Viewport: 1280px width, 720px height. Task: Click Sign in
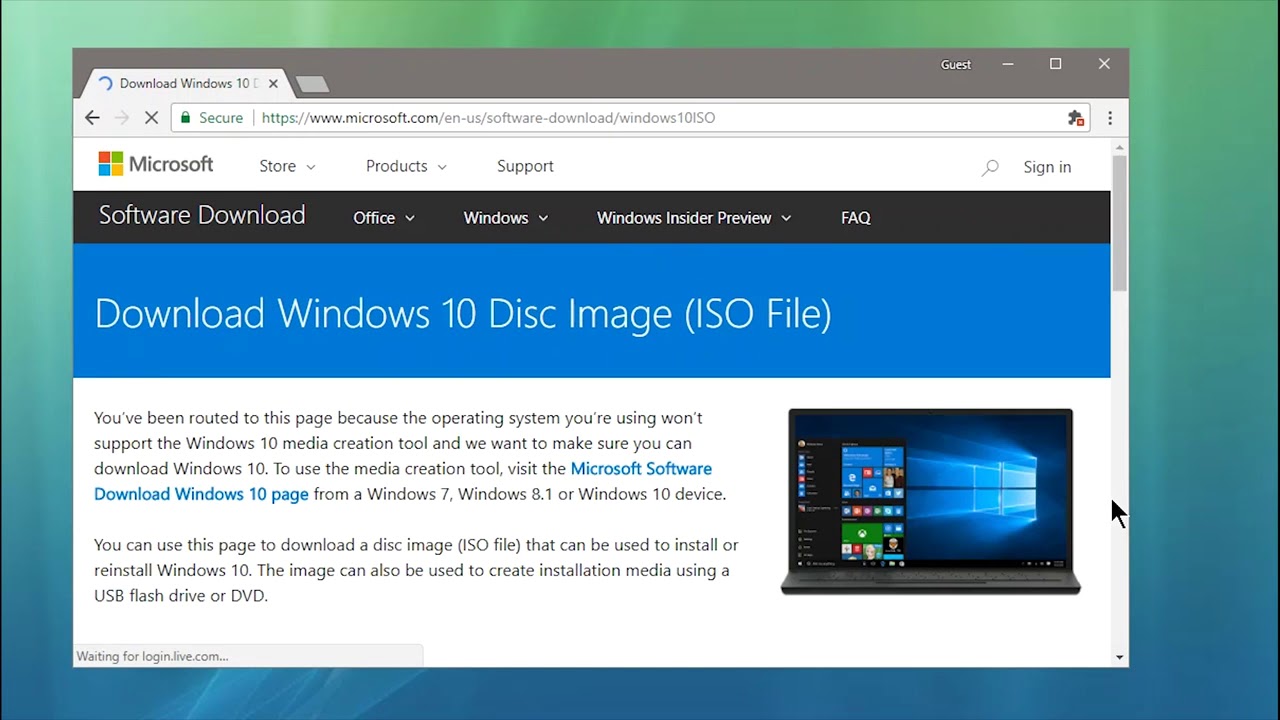coord(1047,168)
